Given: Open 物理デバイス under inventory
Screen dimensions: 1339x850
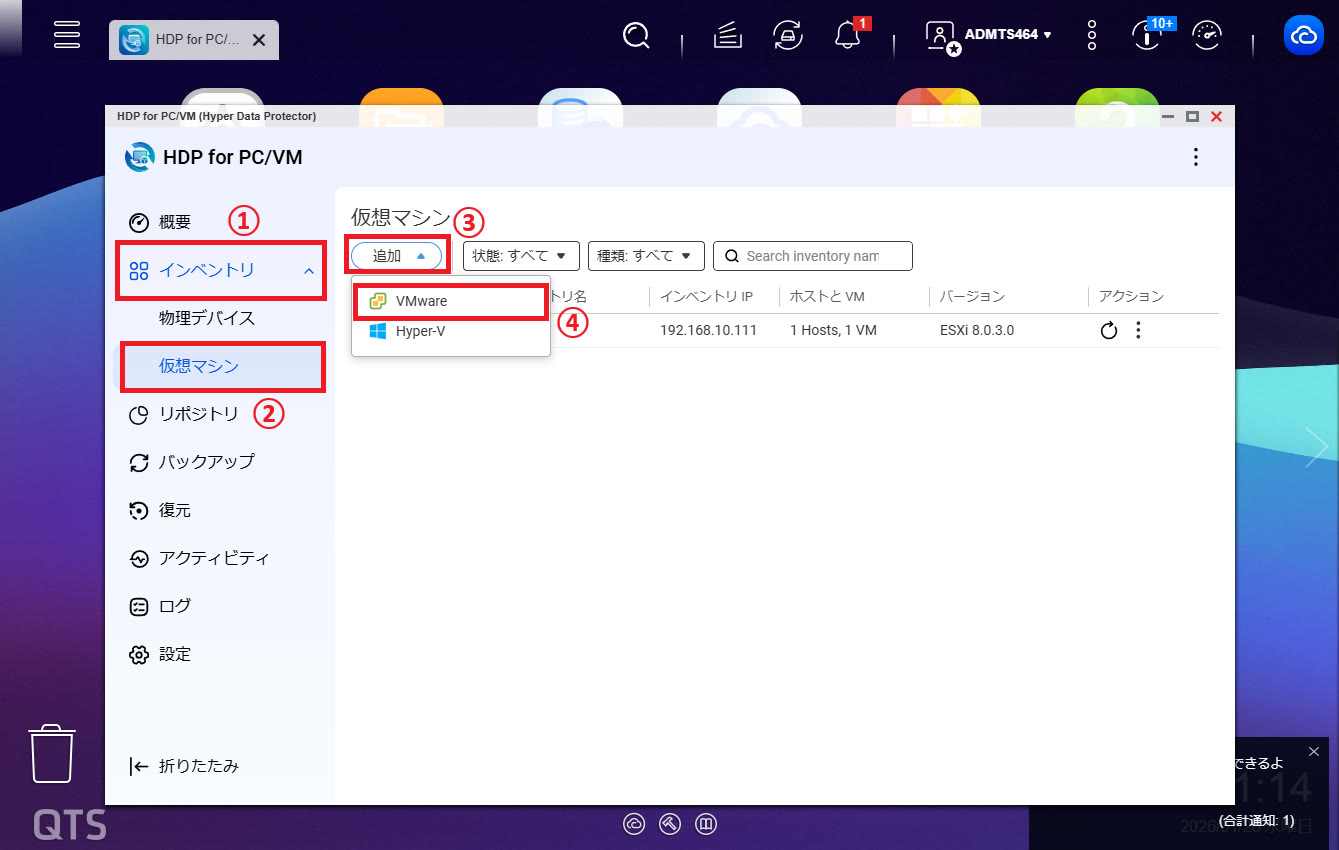Looking at the screenshot, I should coord(207,318).
